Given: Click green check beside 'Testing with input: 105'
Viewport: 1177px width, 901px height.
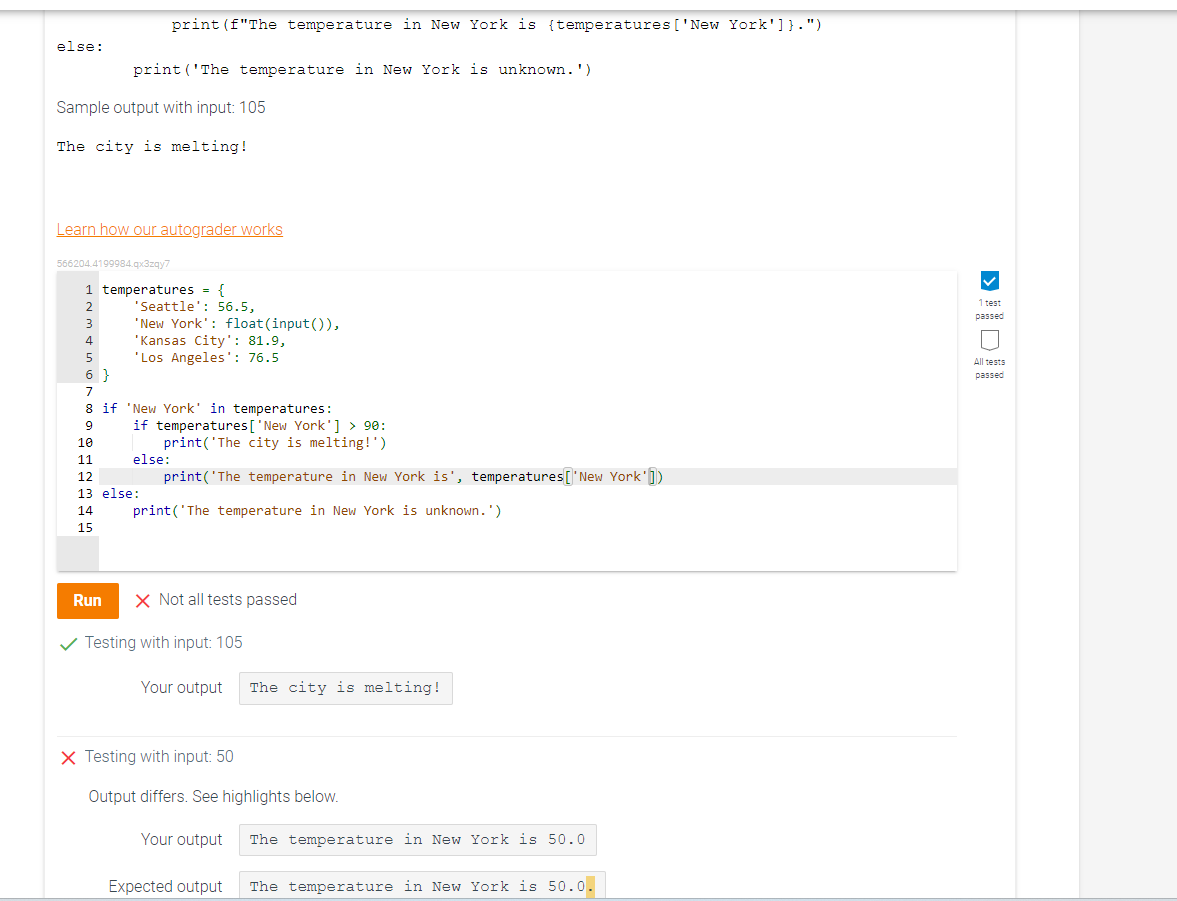Looking at the screenshot, I should tap(68, 644).
